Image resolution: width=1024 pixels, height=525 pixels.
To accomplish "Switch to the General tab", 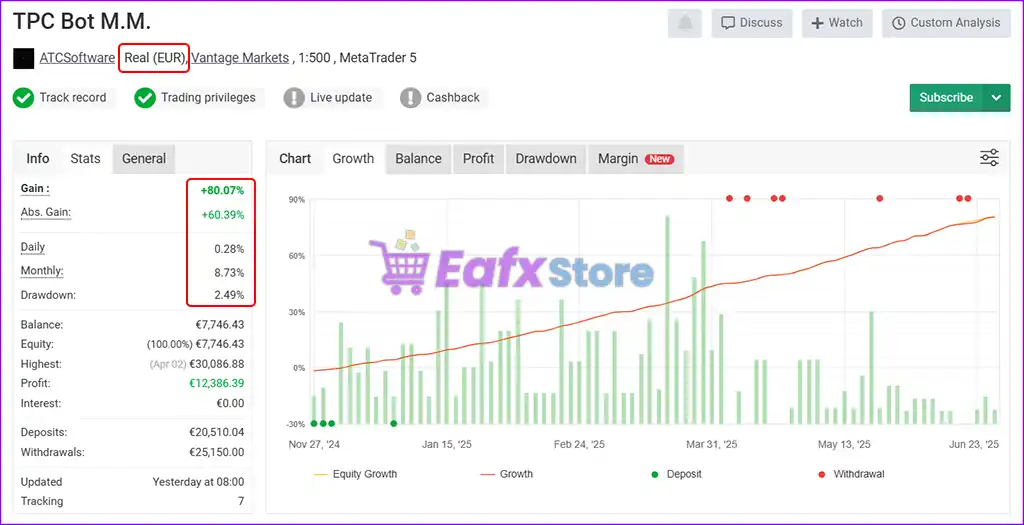I will click(x=144, y=159).
